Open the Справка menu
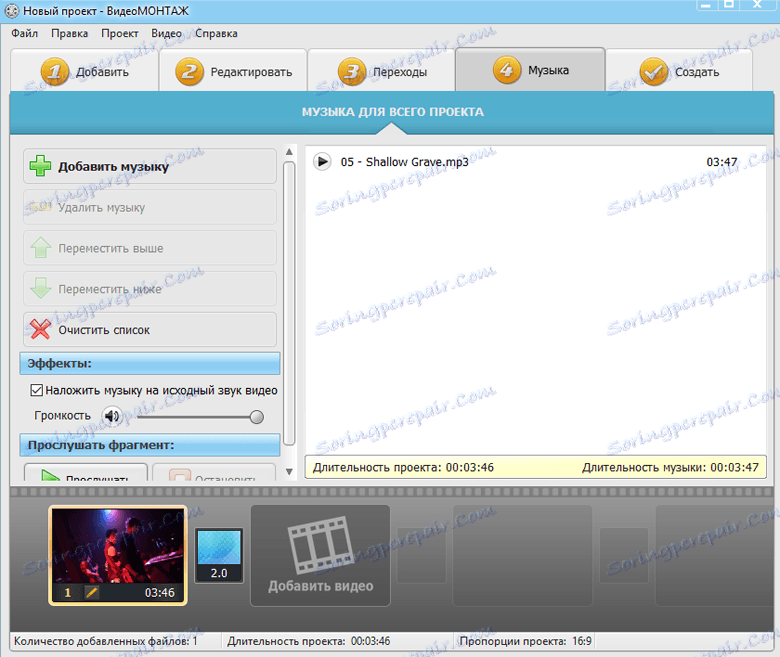The height and width of the screenshot is (657, 780). click(x=216, y=33)
